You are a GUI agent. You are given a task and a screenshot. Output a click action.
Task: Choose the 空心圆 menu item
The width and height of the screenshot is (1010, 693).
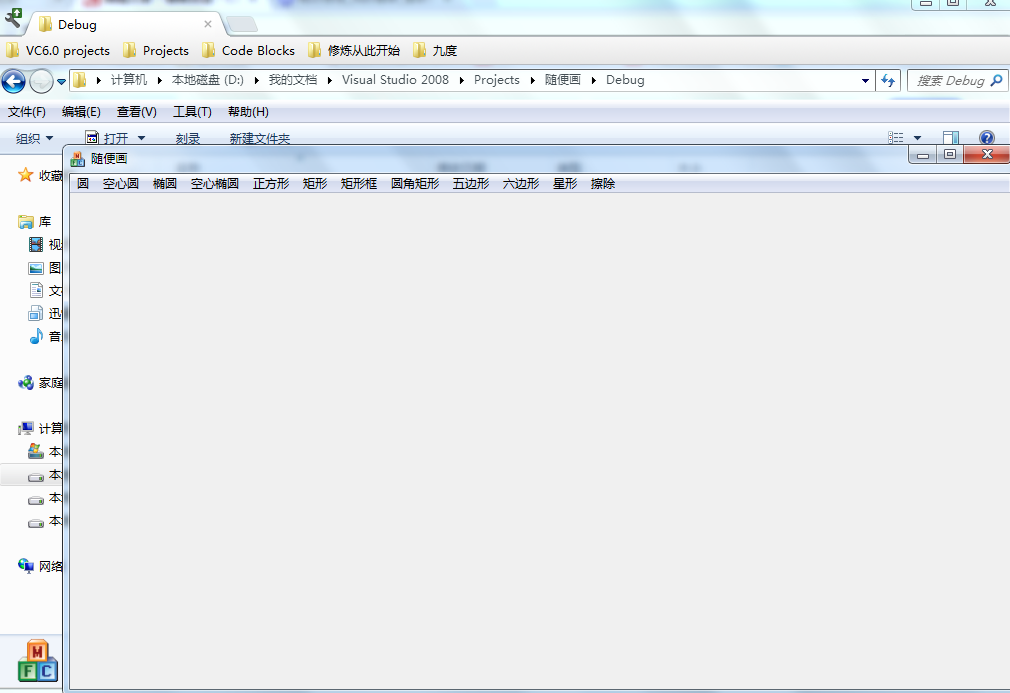(120, 184)
